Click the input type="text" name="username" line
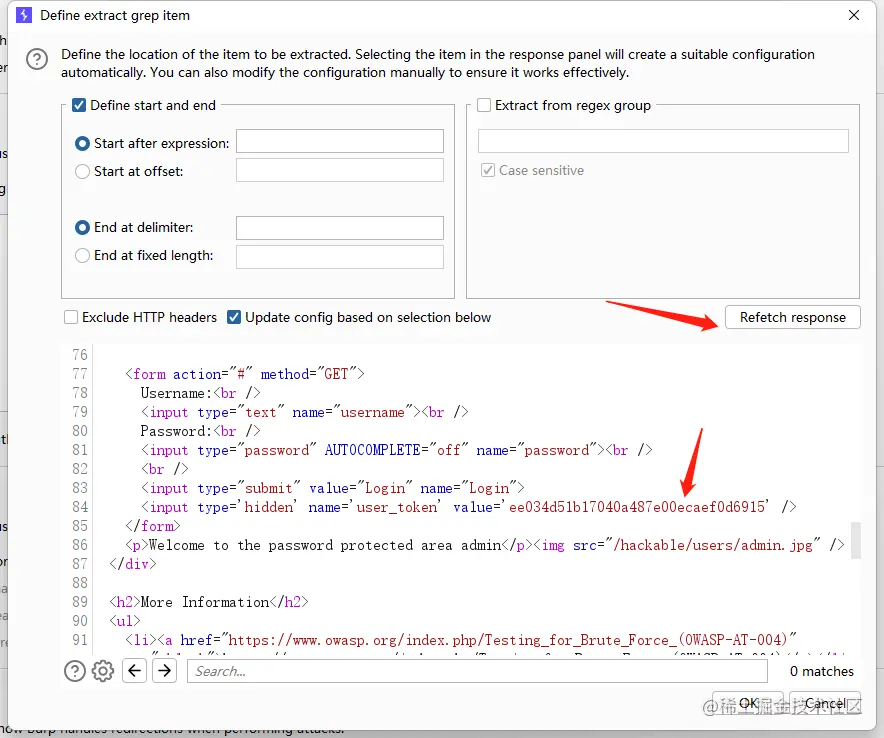Image resolution: width=884 pixels, height=738 pixels. pyautogui.click(x=304, y=412)
